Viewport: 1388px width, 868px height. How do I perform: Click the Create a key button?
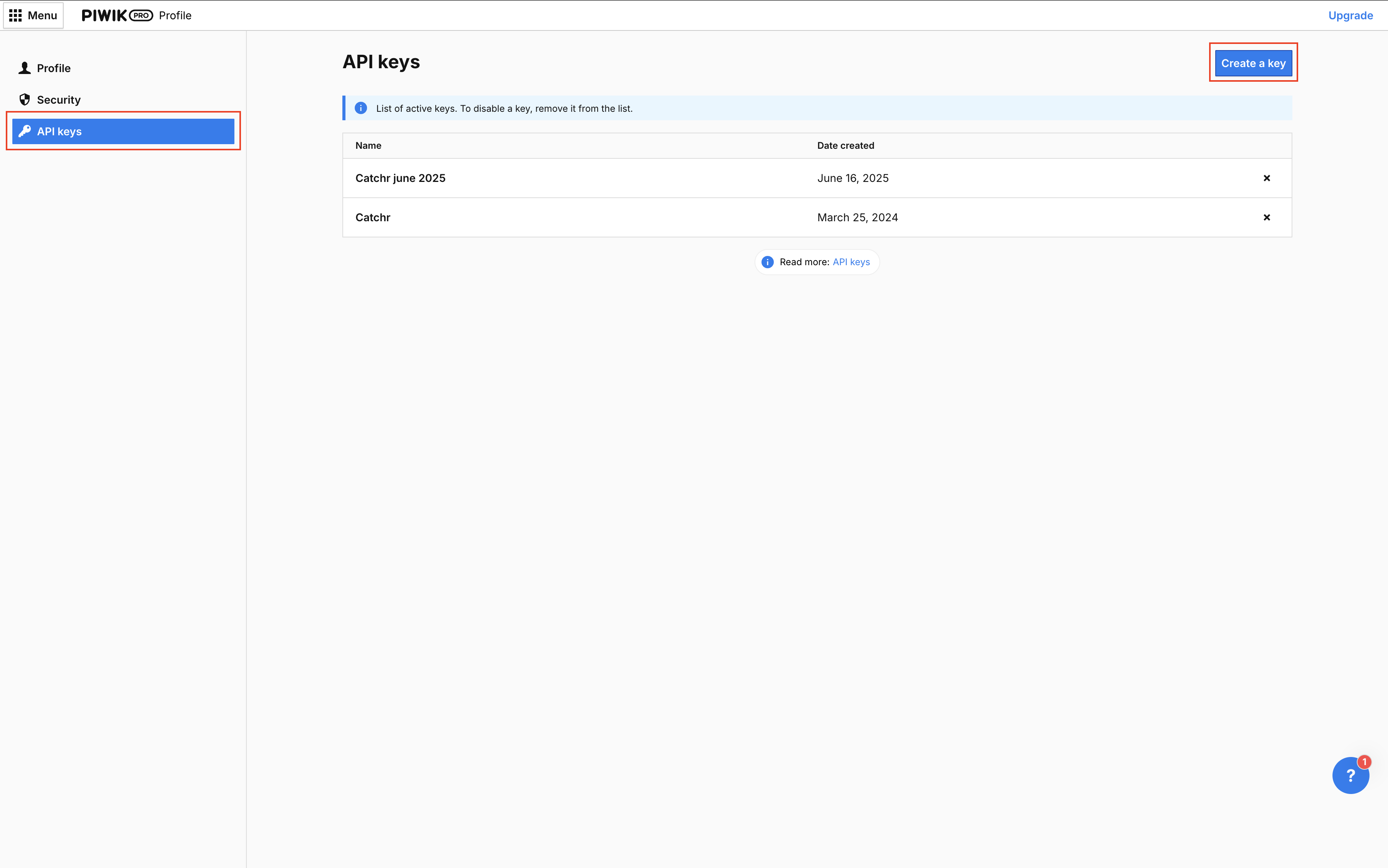[x=1253, y=63]
